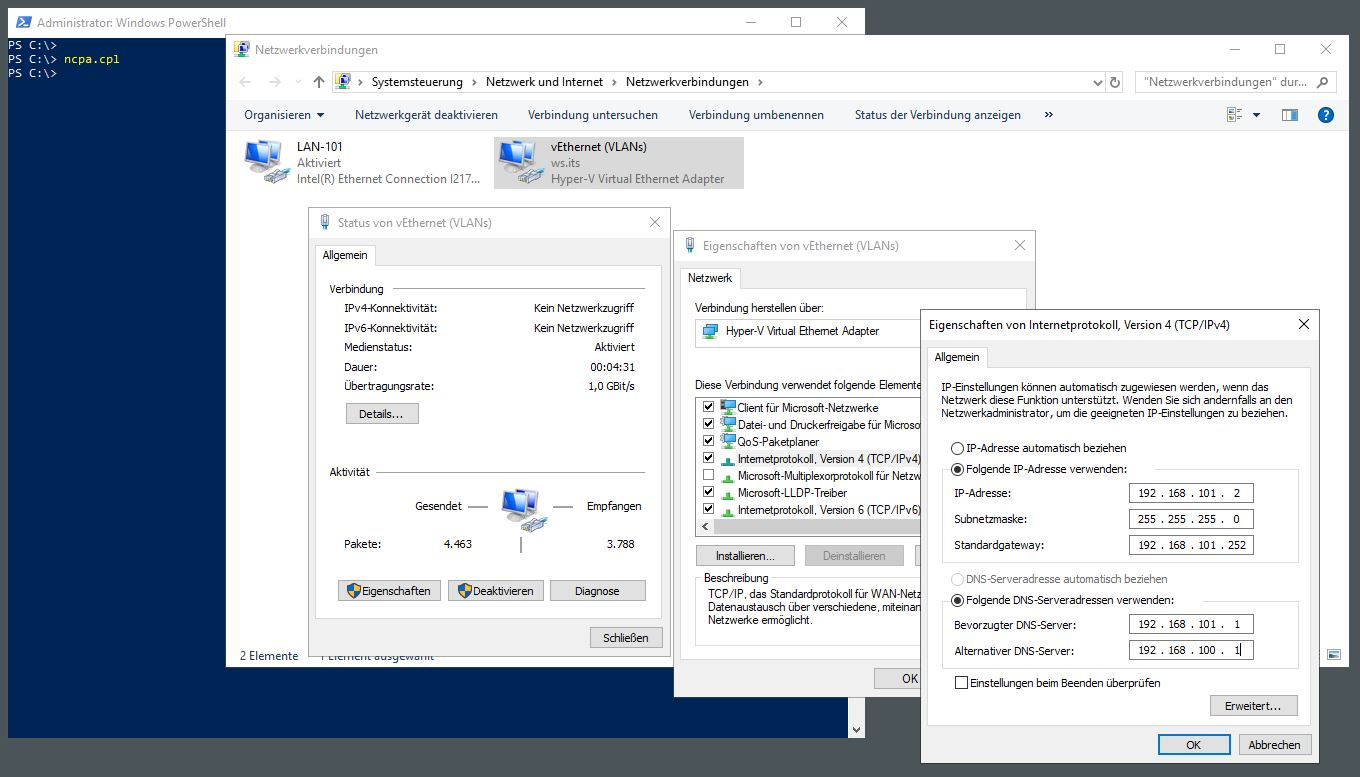1360x777 pixels.
Task: Select Allgemein tab in IPv4 properties
Action: (957, 356)
